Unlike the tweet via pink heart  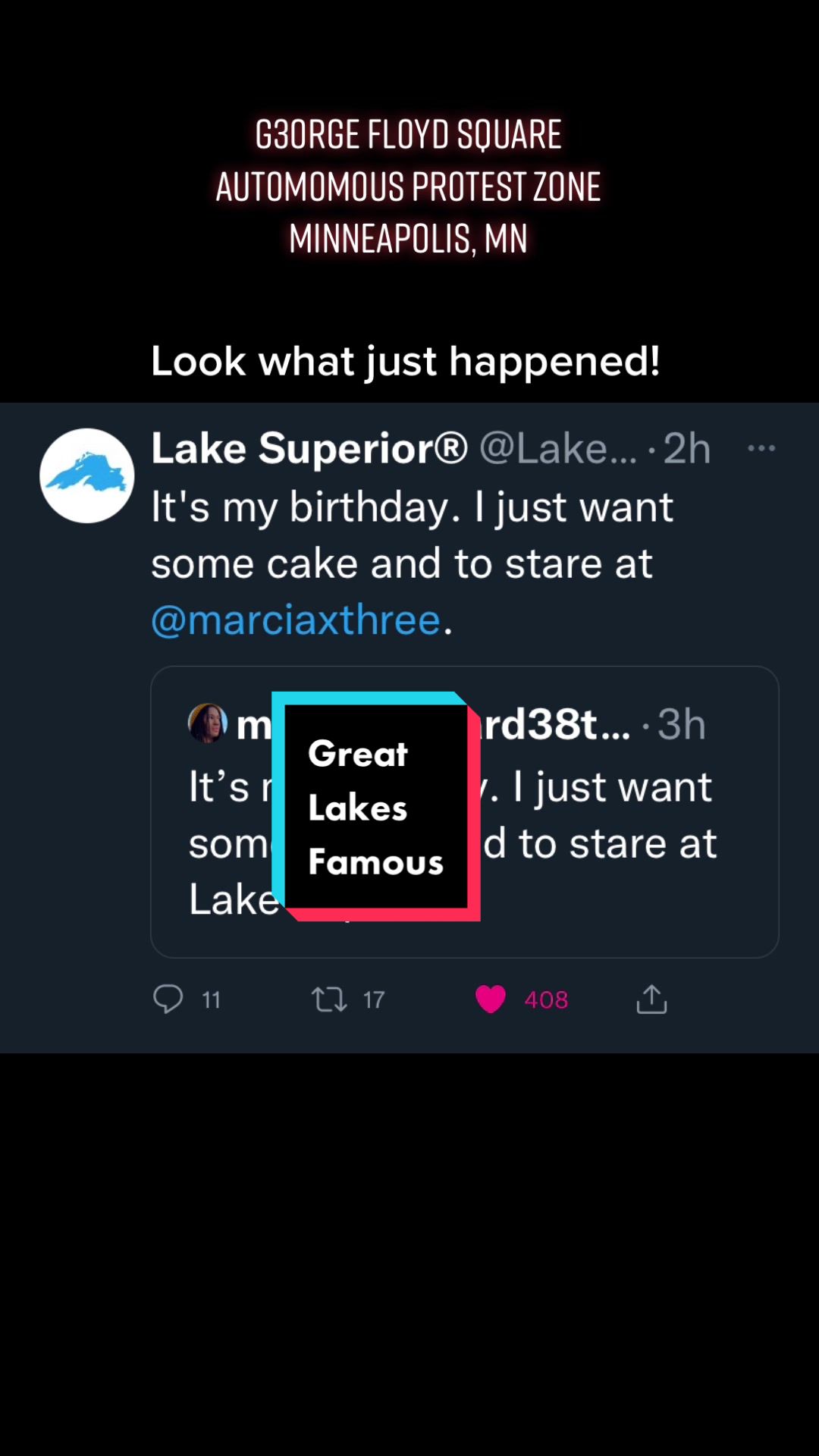point(490,999)
